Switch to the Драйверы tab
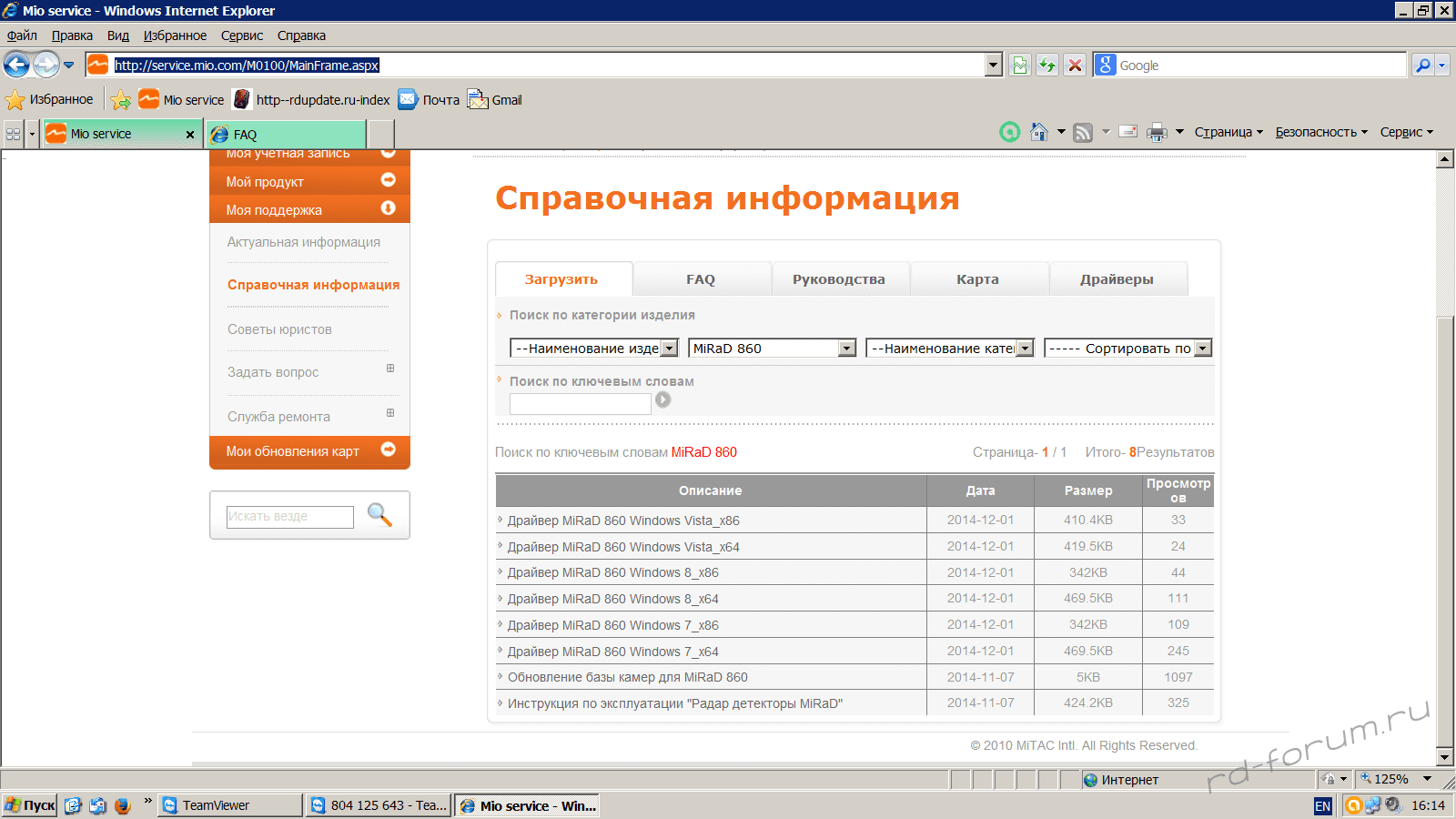Image resolution: width=1456 pixels, height=819 pixels. (1117, 279)
